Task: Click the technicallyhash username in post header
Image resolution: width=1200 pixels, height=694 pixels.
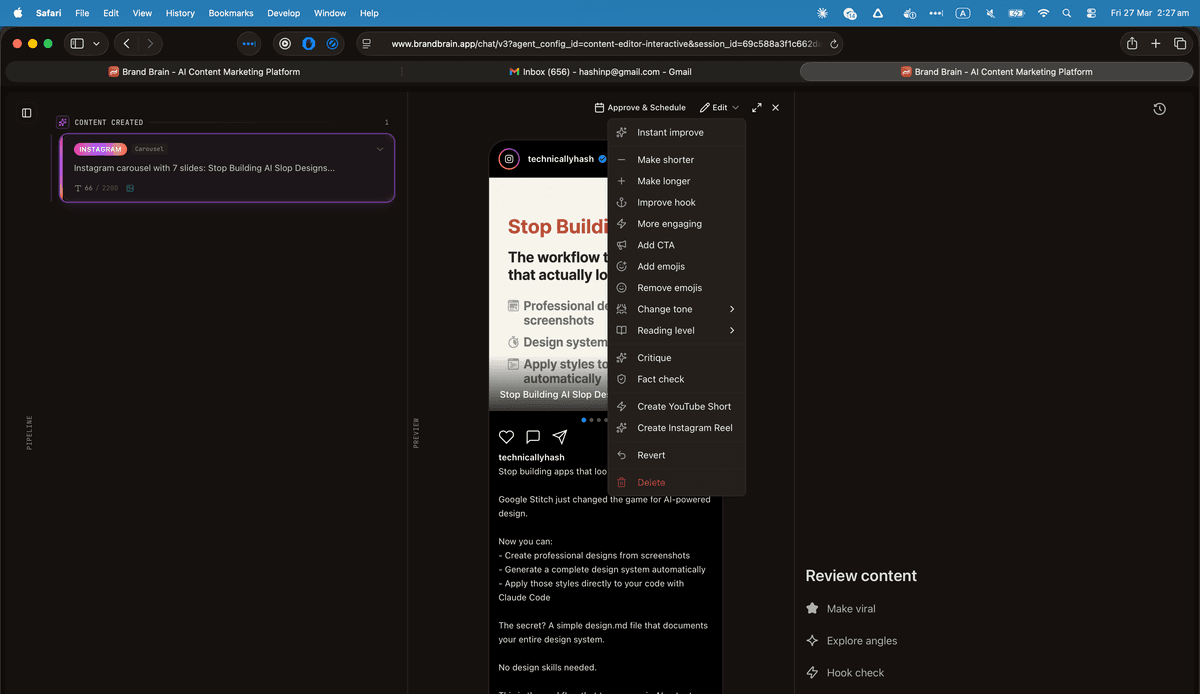Action: click(560, 159)
